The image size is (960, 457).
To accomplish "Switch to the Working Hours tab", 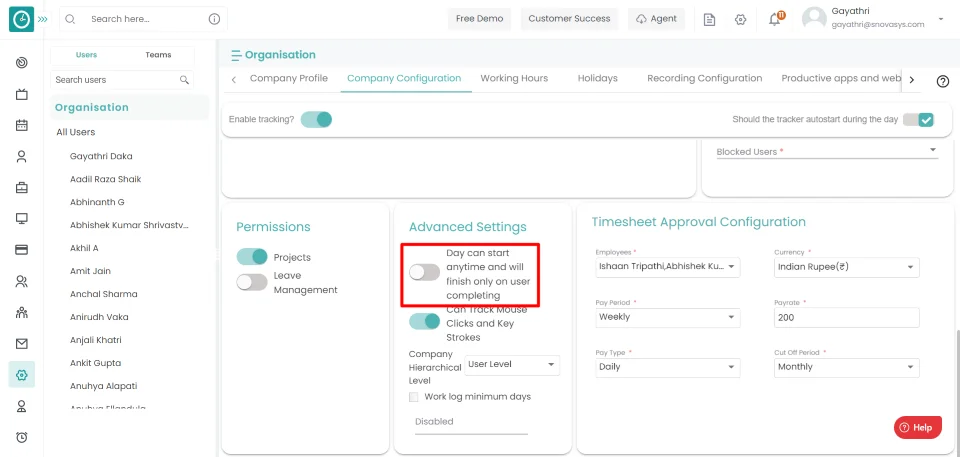I will click(x=514, y=78).
